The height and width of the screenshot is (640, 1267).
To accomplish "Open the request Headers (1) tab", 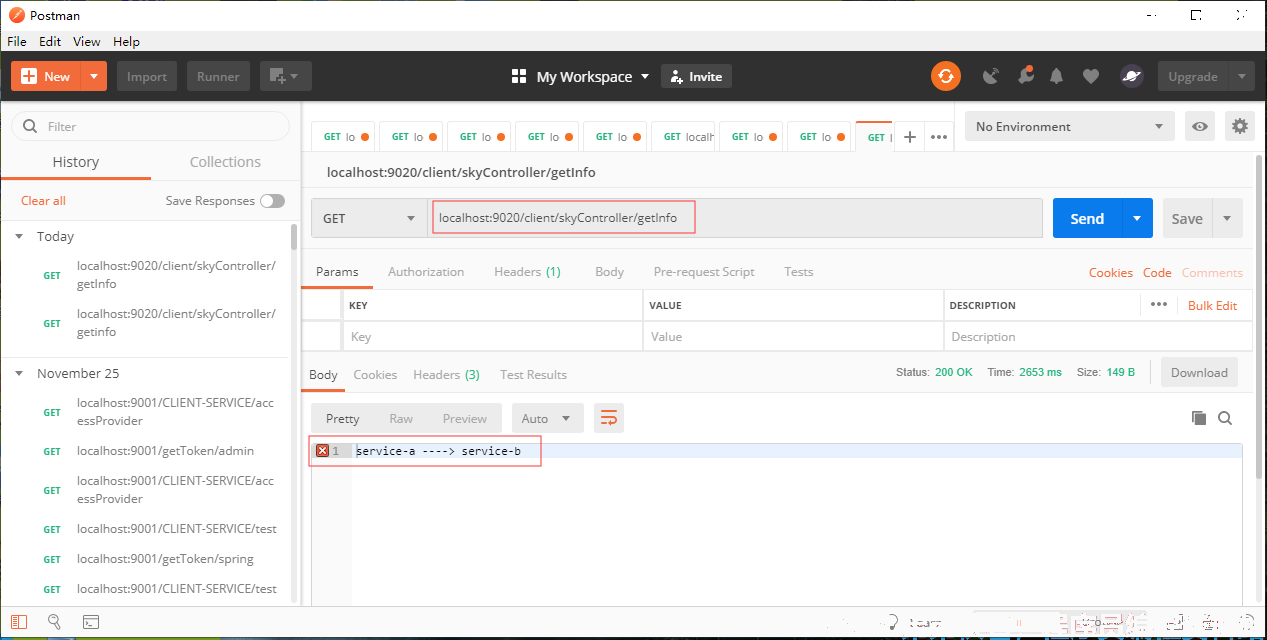I will pyautogui.click(x=527, y=272).
